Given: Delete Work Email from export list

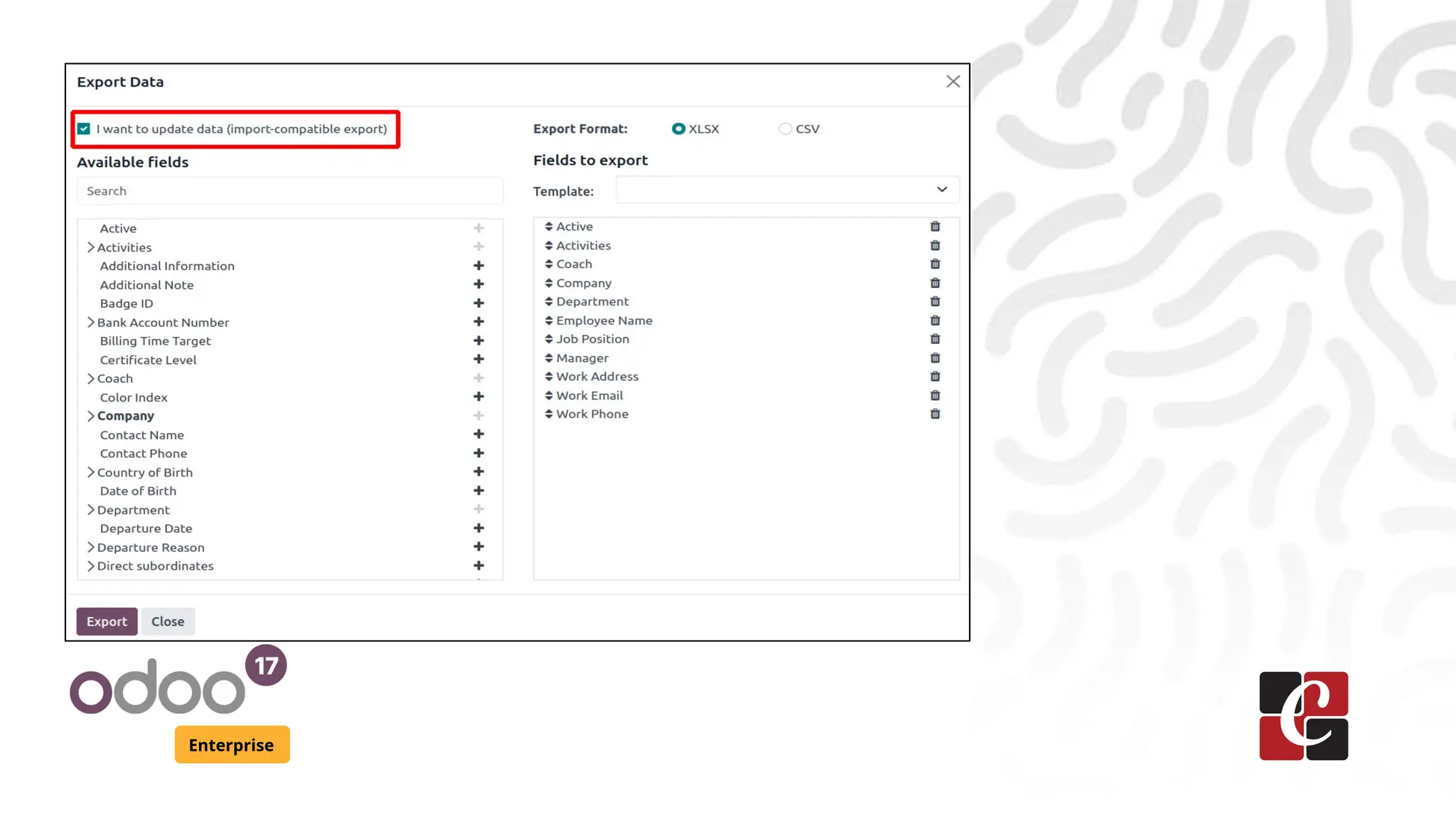Looking at the screenshot, I should [x=935, y=396].
